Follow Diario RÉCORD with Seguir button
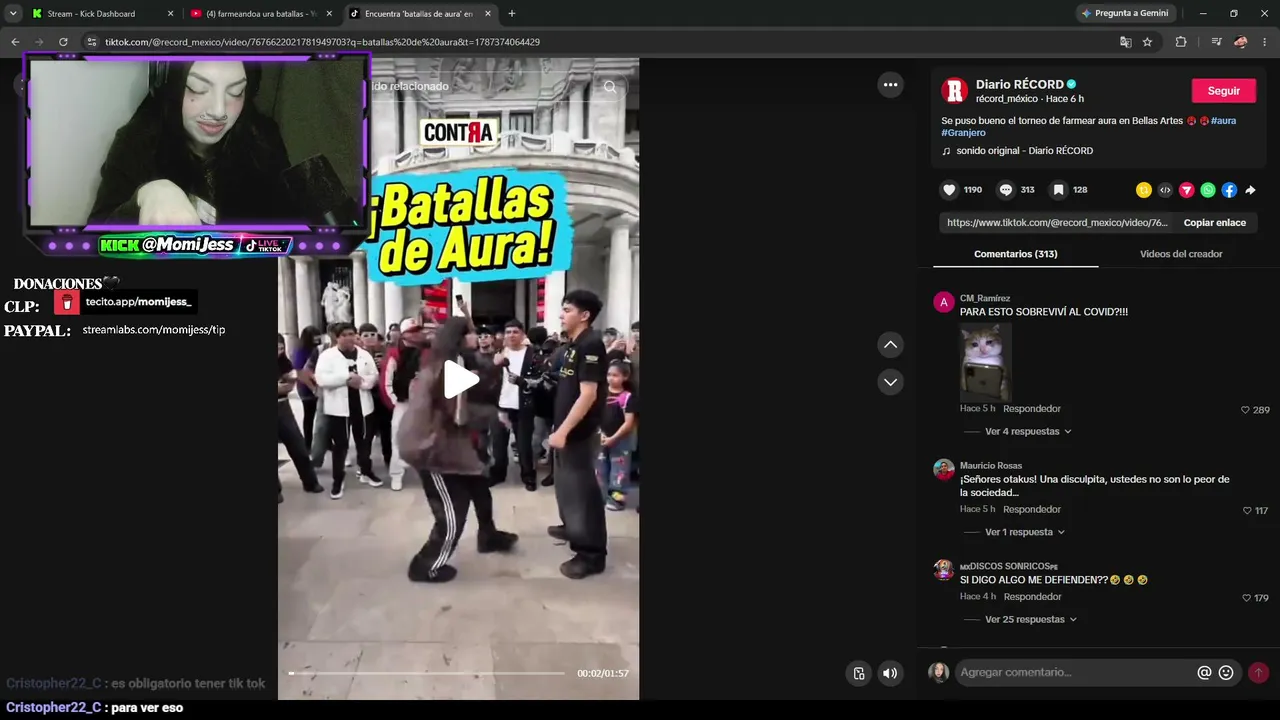The height and width of the screenshot is (720, 1280). point(1223,91)
